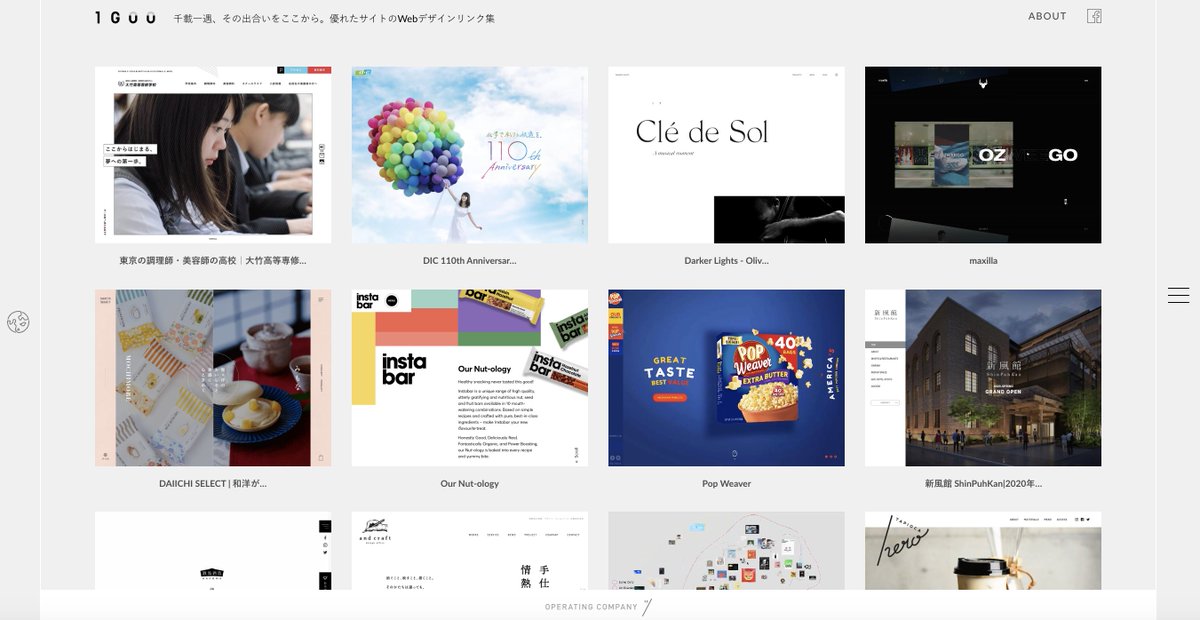Viewport: 1200px width, 620px height.
Task: Open the hero coffee cup thumbnail
Action: tap(983, 551)
